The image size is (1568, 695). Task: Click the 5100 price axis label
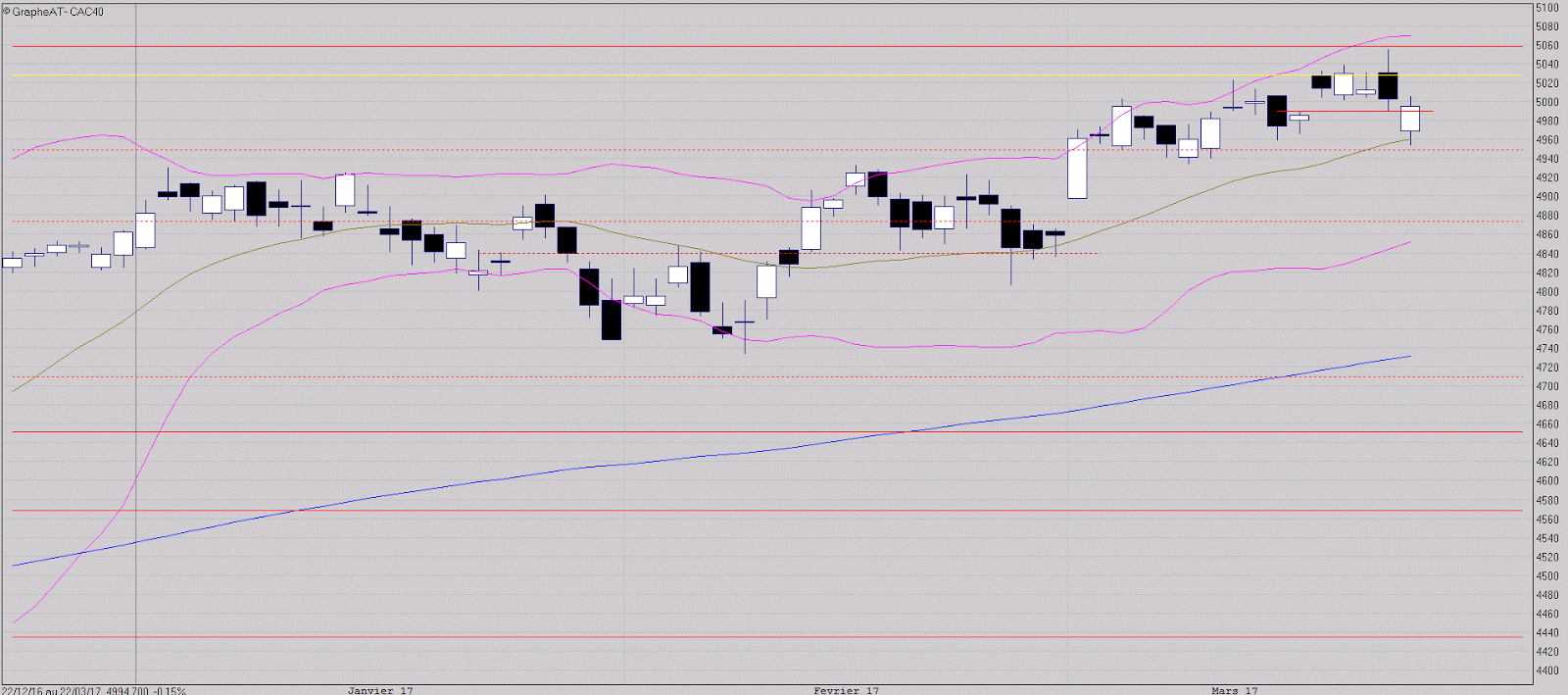click(1547, 8)
